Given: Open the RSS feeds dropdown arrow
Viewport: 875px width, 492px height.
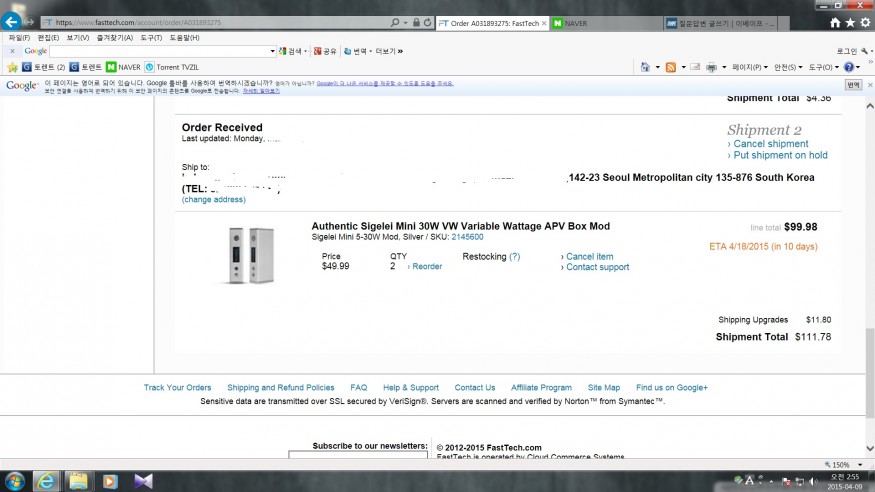Looking at the screenshot, I should pos(684,67).
